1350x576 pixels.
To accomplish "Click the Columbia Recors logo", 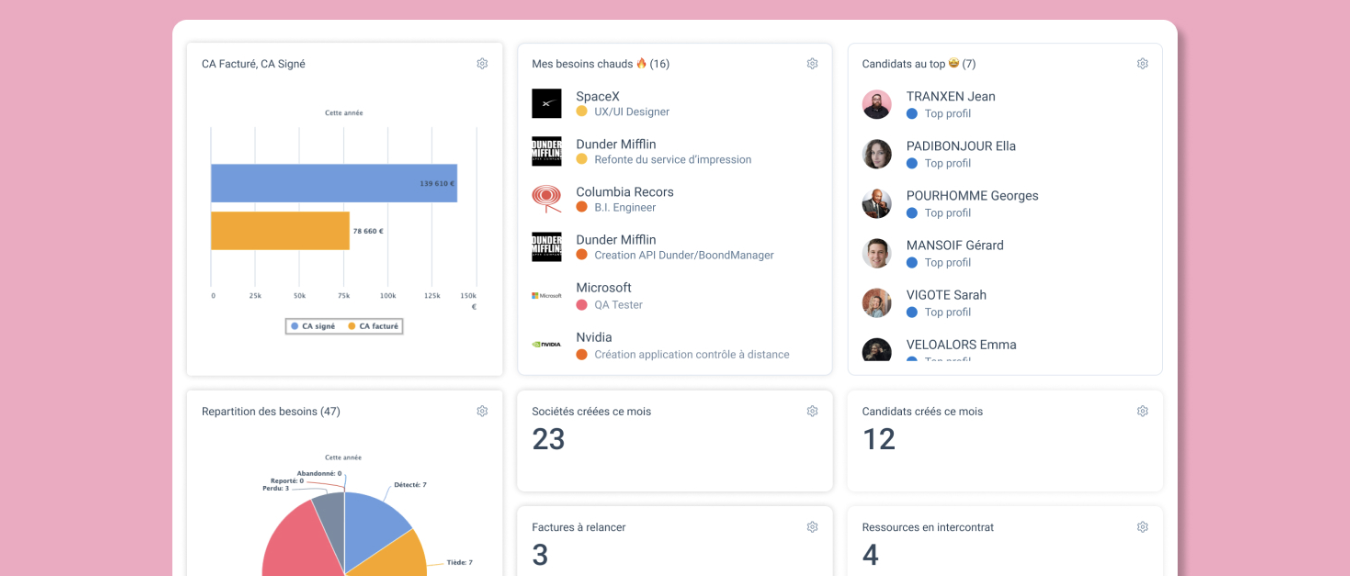I will pos(546,199).
